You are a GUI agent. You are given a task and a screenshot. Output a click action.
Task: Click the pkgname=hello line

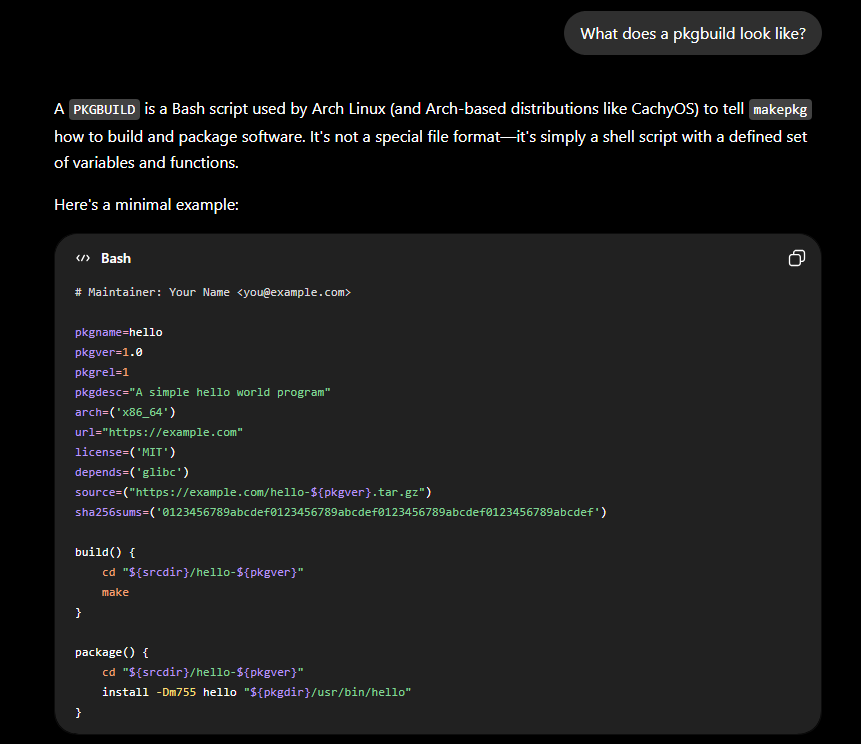point(119,332)
